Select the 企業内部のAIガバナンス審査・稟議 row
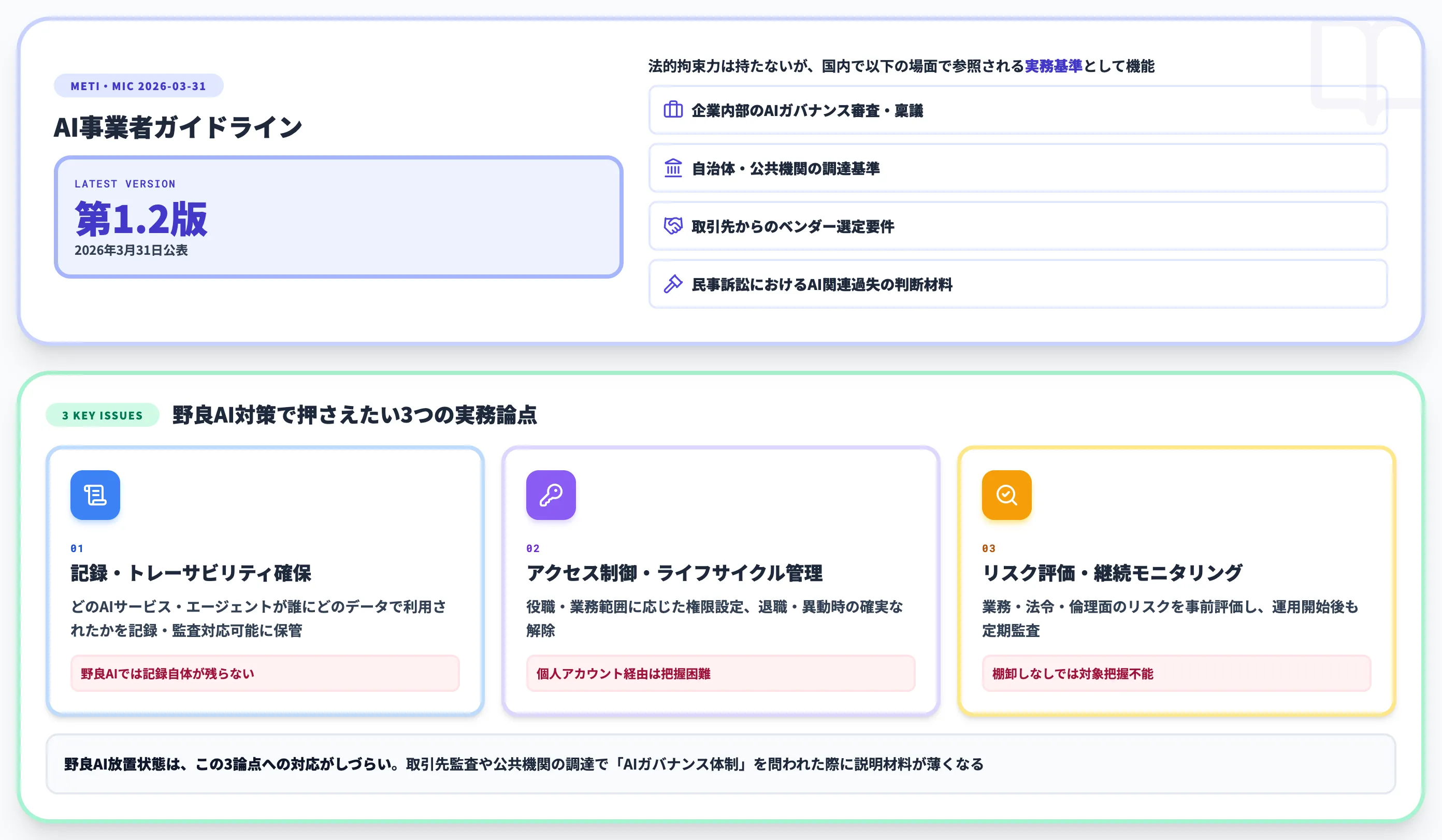The height and width of the screenshot is (840, 1442). pyautogui.click(x=1018, y=110)
